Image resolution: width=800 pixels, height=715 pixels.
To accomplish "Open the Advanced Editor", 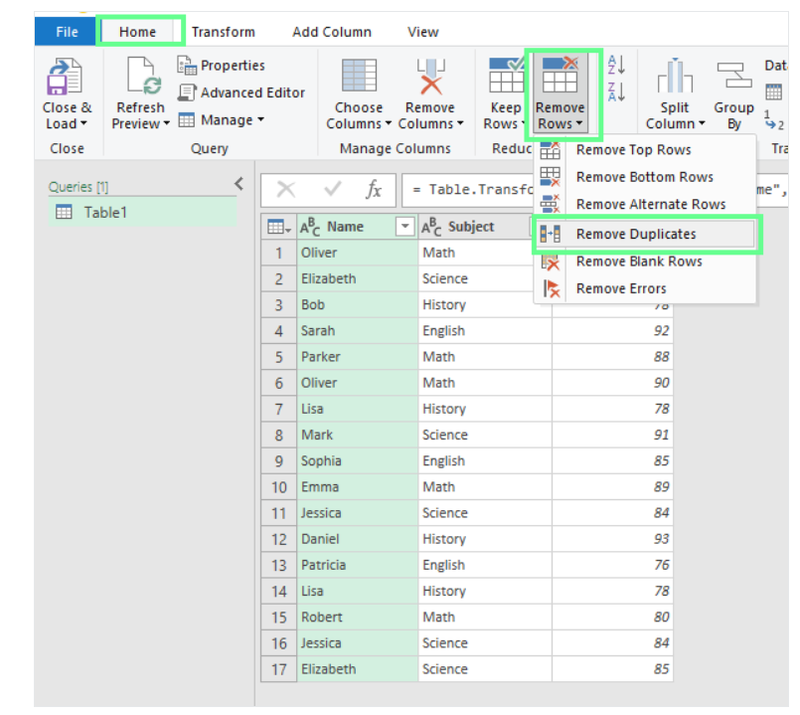I will click(241, 92).
